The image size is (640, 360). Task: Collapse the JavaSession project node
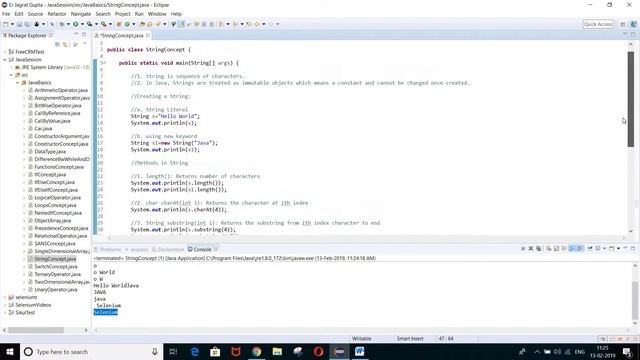pyautogui.click(x=5, y=60)
